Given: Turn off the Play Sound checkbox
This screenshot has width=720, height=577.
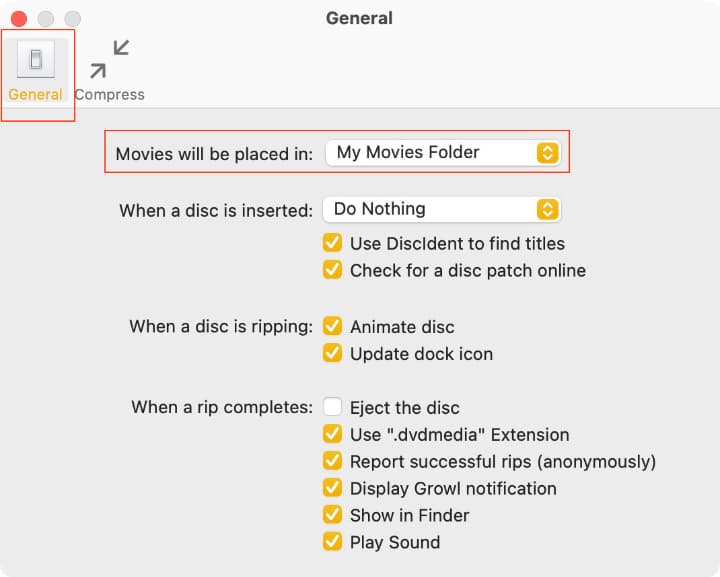Looking at the screenshot, I should tap(332, 542).
